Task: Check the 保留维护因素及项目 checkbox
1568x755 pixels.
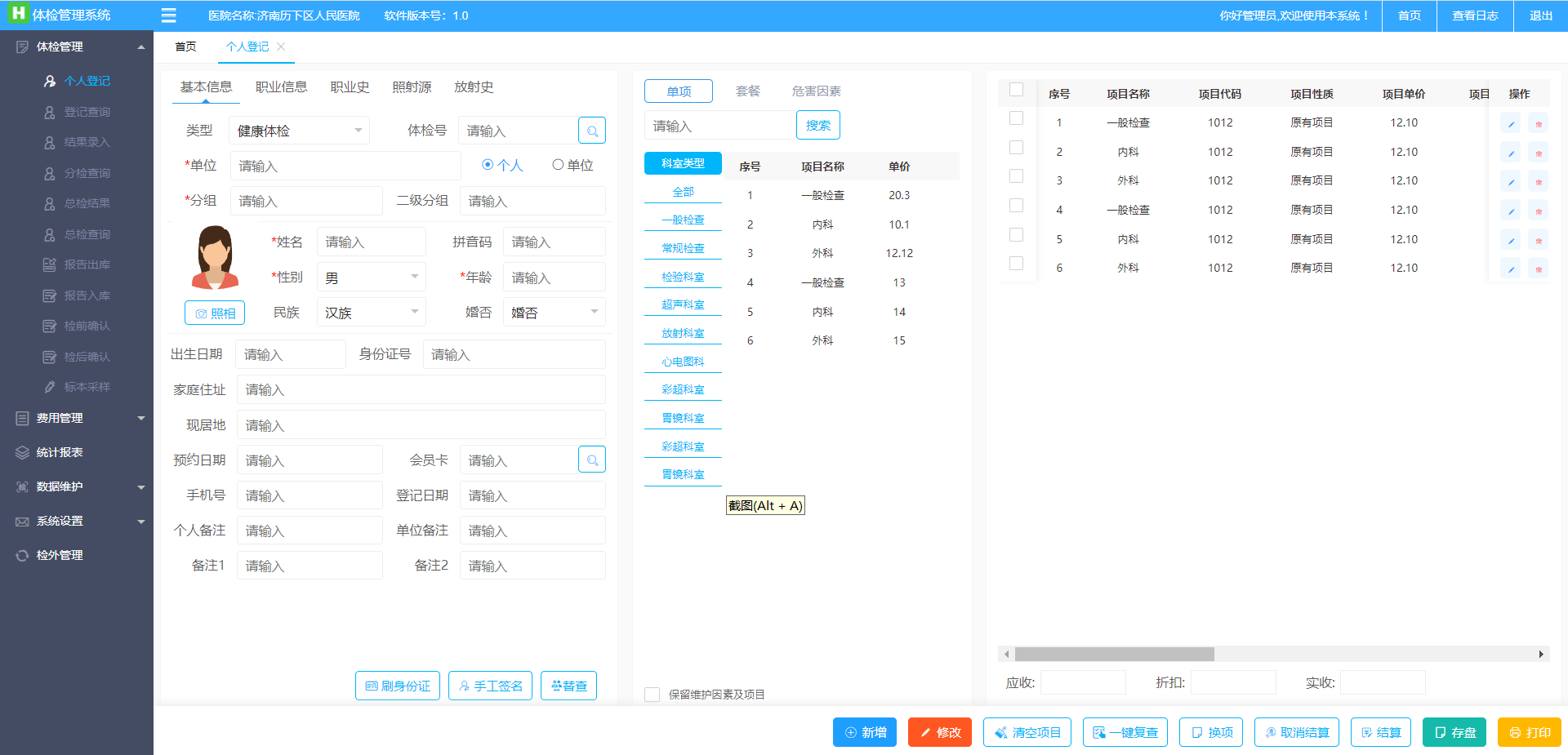Action: click(652, 695)
